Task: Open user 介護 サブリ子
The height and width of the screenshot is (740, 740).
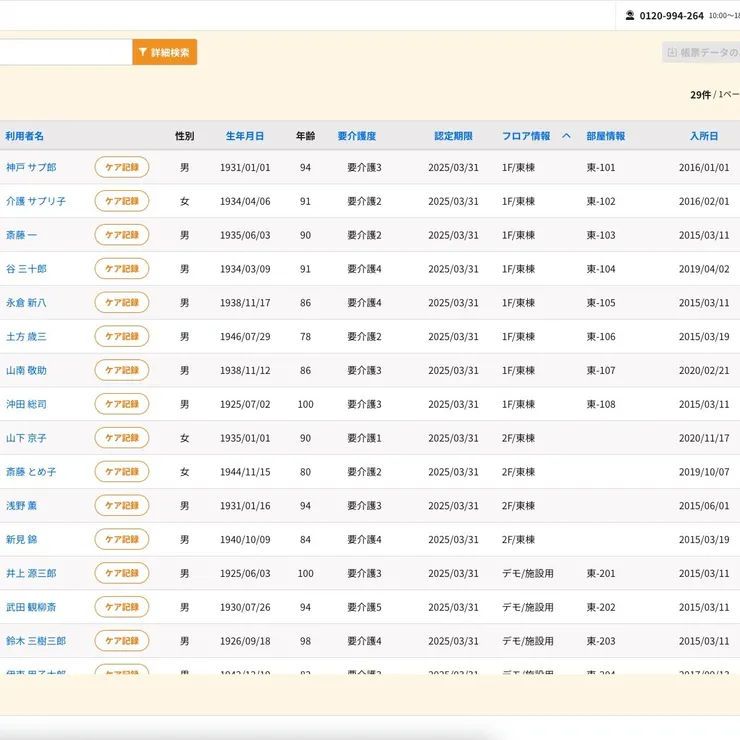Action: (36, 201)
